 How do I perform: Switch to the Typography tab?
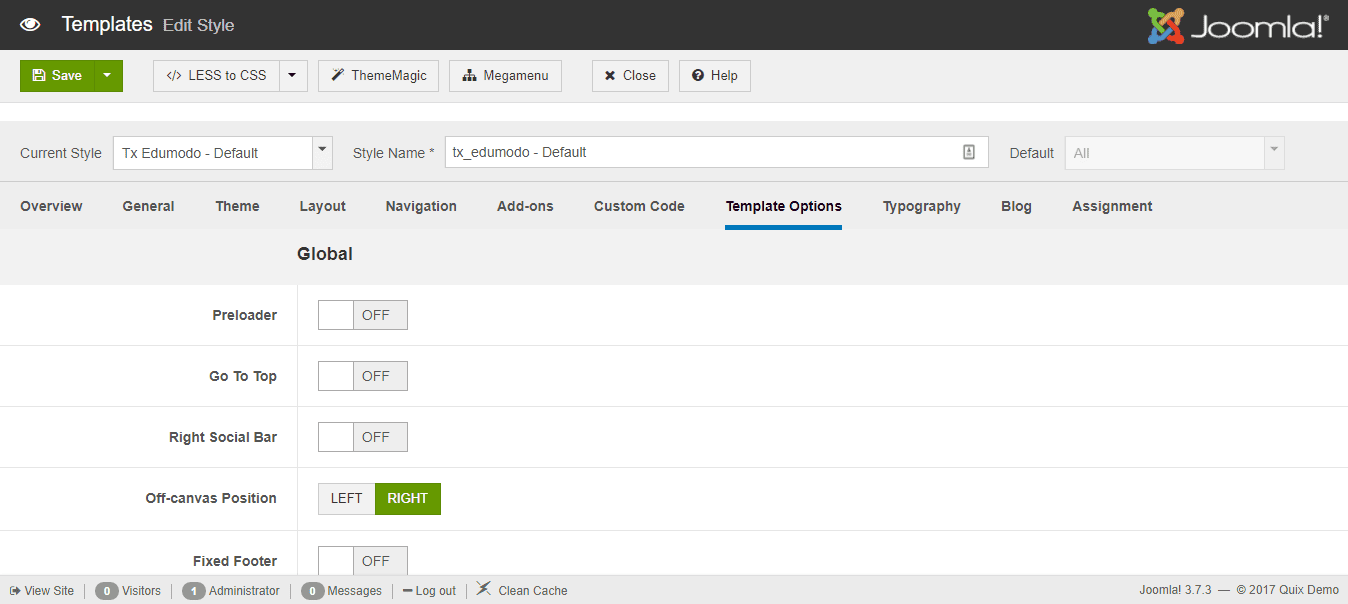tap(921, 206)
